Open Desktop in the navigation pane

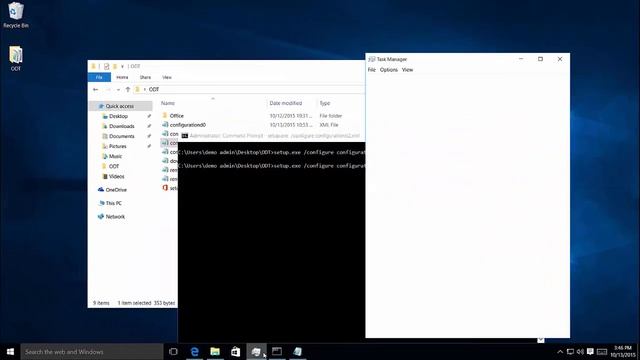point(118,116)
